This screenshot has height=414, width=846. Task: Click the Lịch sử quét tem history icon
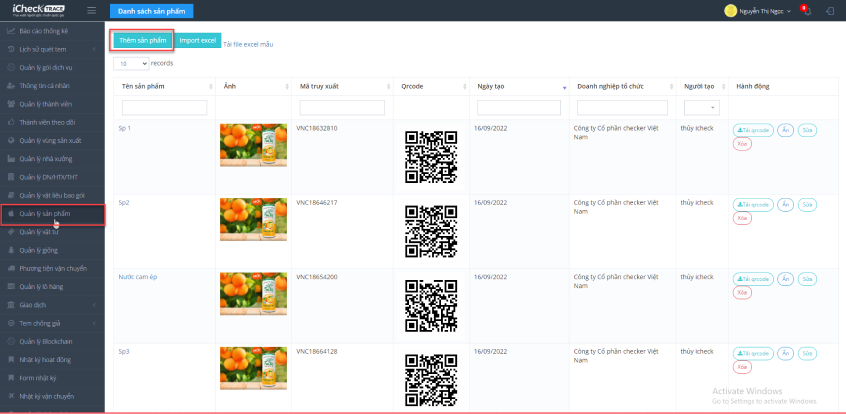pos(11,49)
